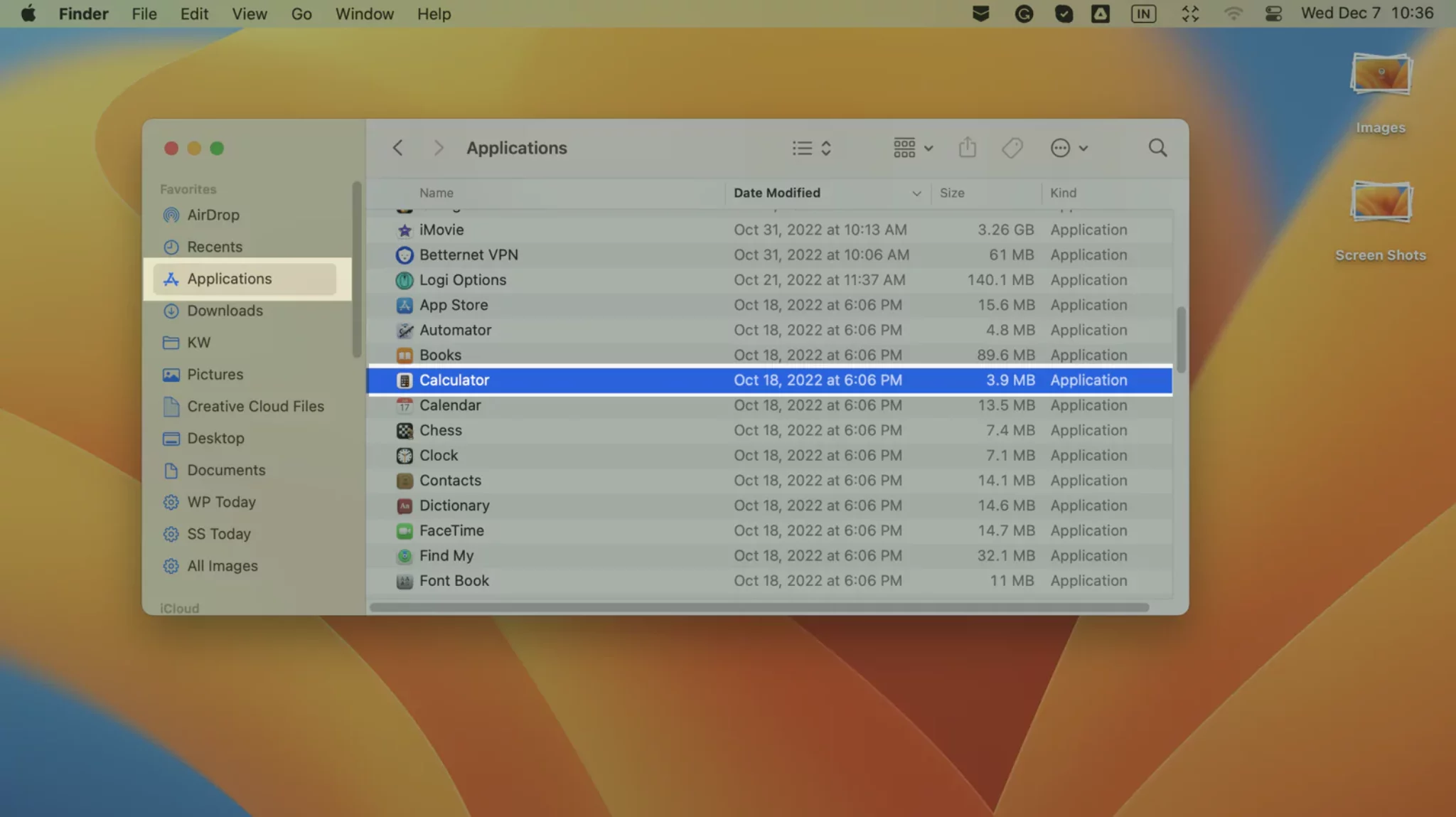This screenshot has height=817, width=1456.
Task: Open Documents in the sidebar
Action: tap(245, 470)
